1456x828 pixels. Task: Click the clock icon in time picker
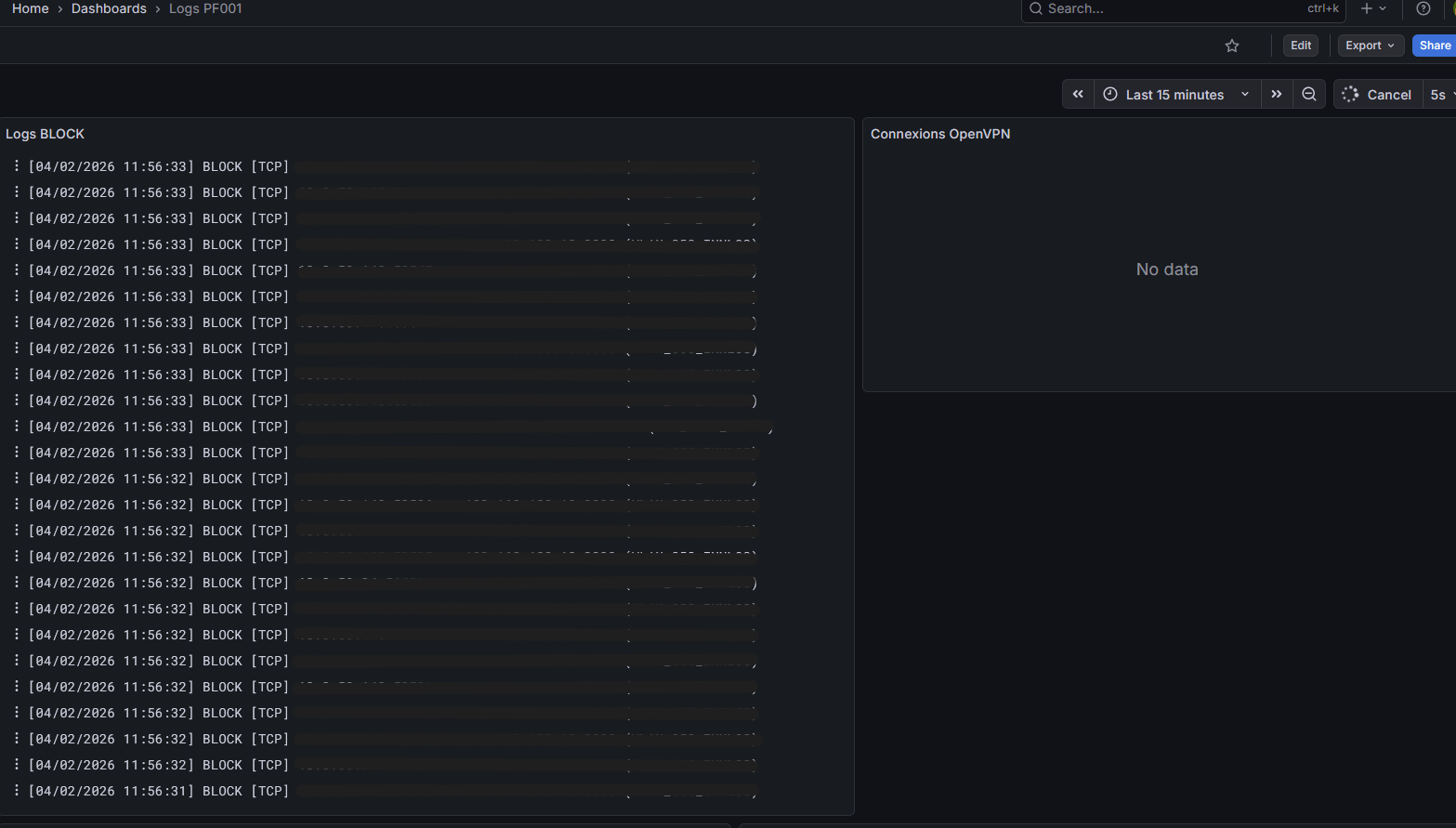(x=1110, y=94)
